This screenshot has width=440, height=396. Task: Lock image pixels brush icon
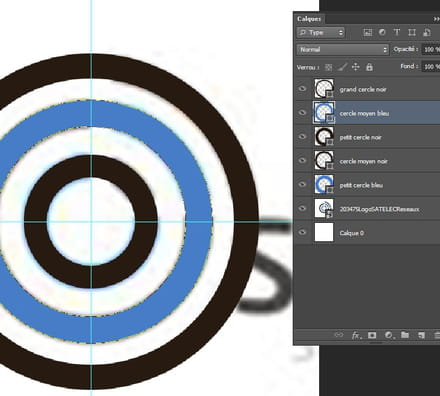click(342, 67)
